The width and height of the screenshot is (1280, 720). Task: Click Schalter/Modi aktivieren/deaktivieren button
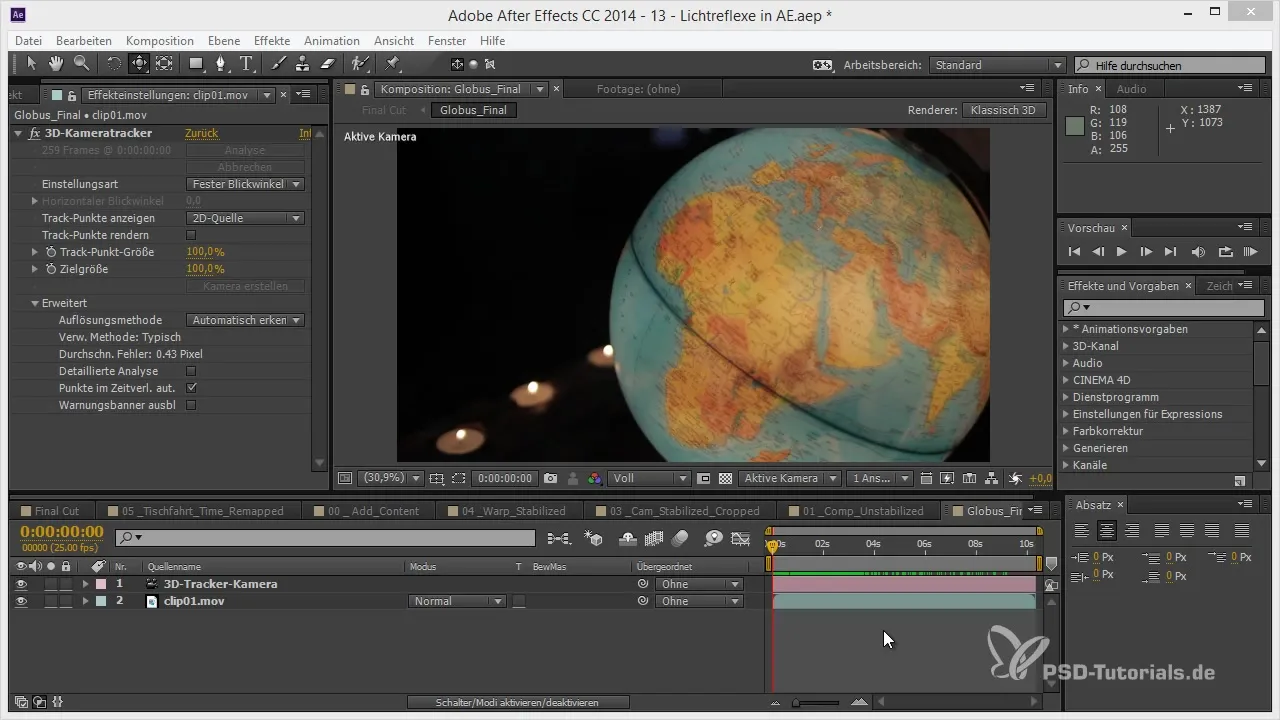517,703
